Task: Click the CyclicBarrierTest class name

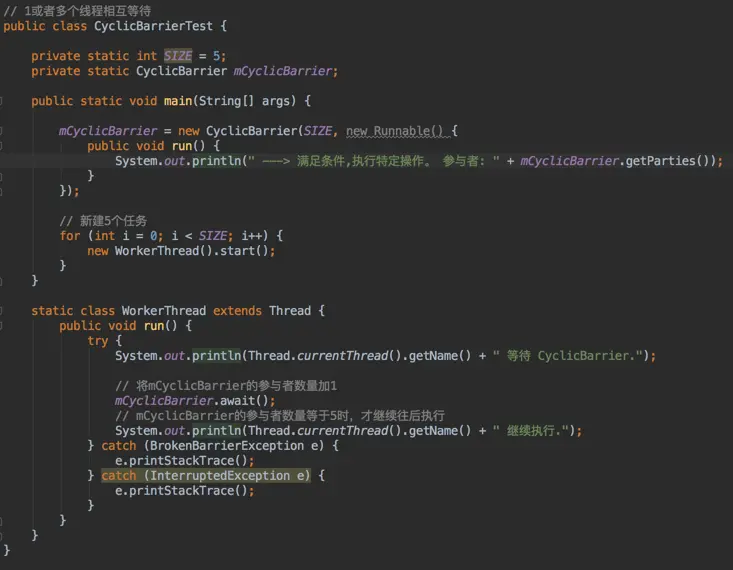Action: click(x=153, y=26)
